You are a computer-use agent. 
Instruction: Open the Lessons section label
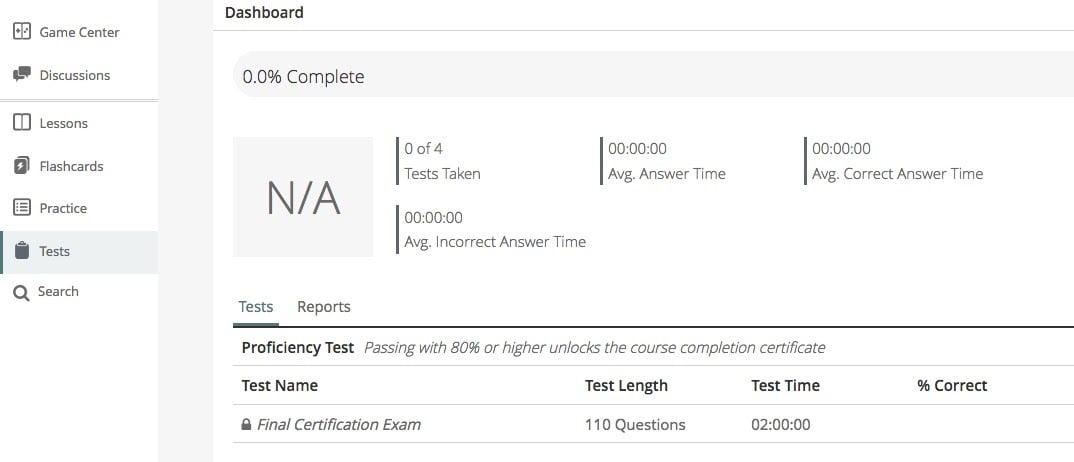pos(64,123)
